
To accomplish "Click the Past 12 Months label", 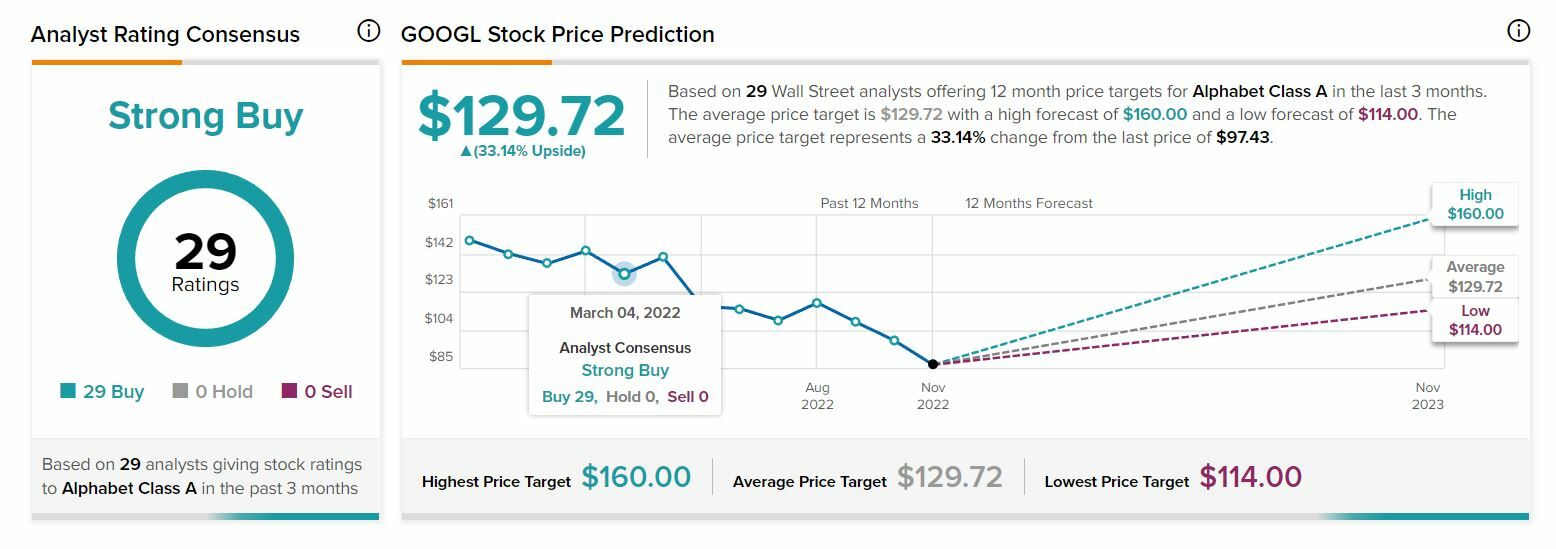I will (x=869, y=203).
